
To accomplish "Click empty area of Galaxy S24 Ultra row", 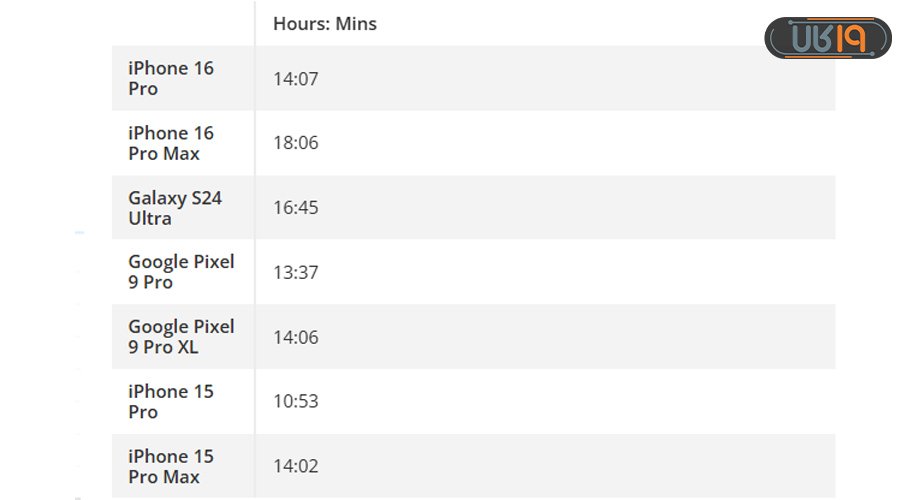I will 574,207.
